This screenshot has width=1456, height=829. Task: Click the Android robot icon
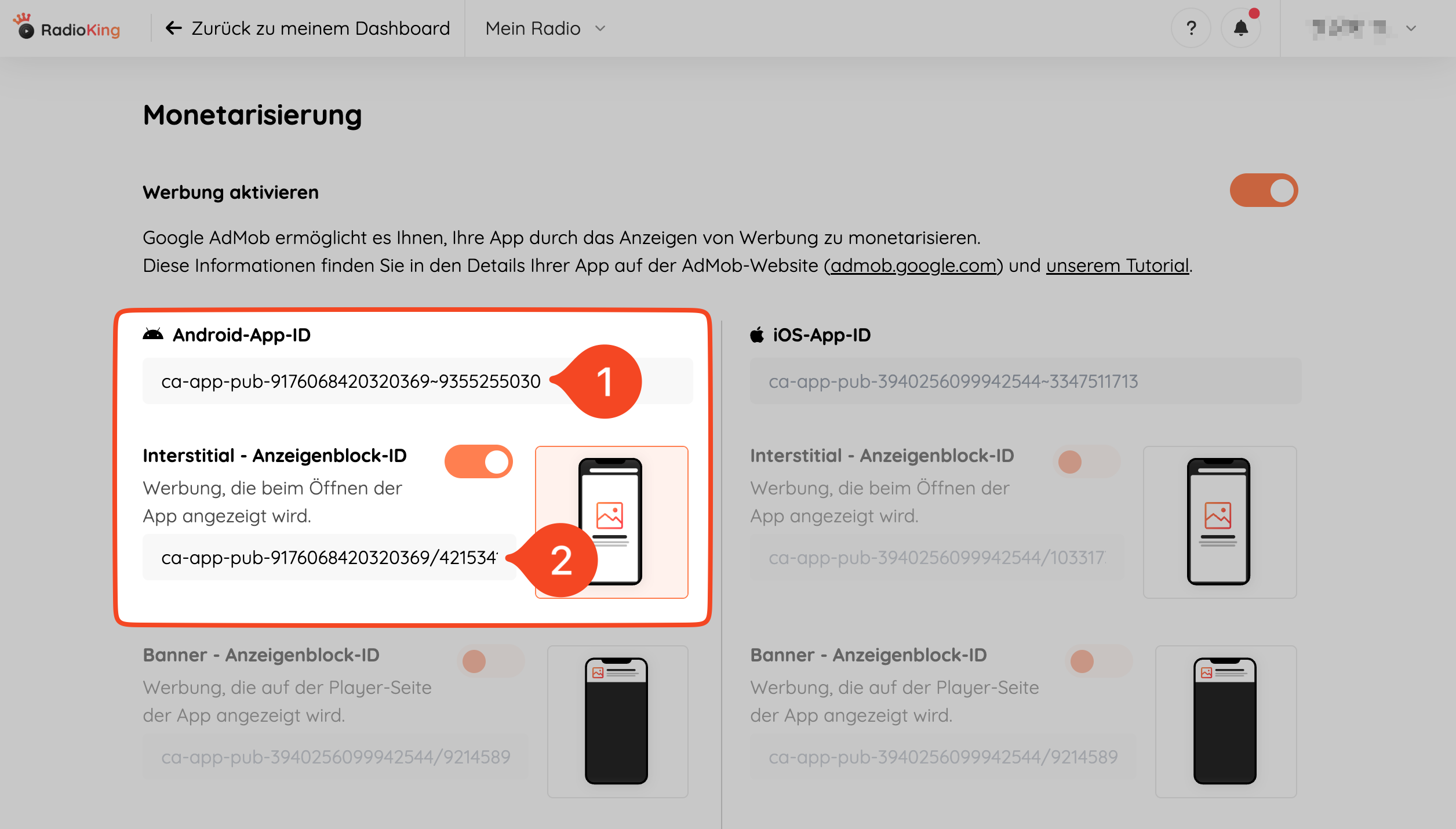pyautogui.click(x=153, y=334)
